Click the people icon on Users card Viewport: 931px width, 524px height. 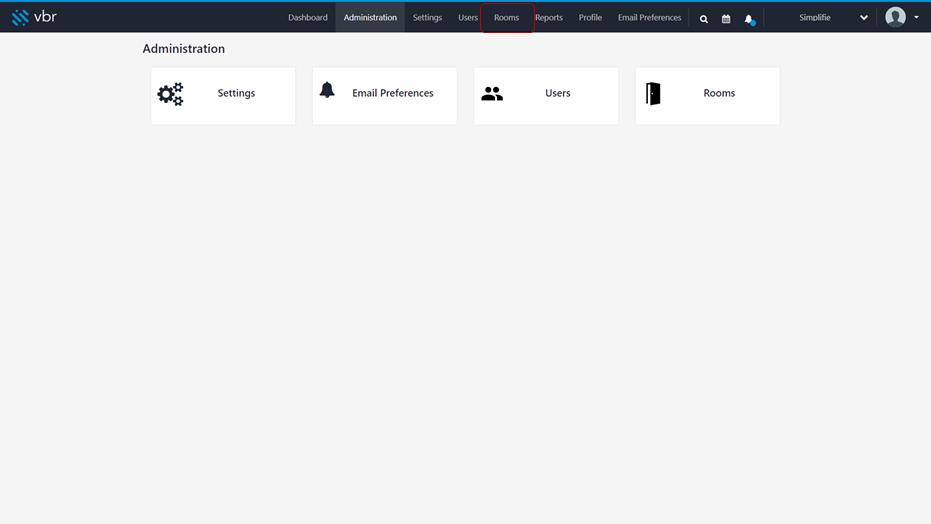pyautogui.click(x=492, y=94)
